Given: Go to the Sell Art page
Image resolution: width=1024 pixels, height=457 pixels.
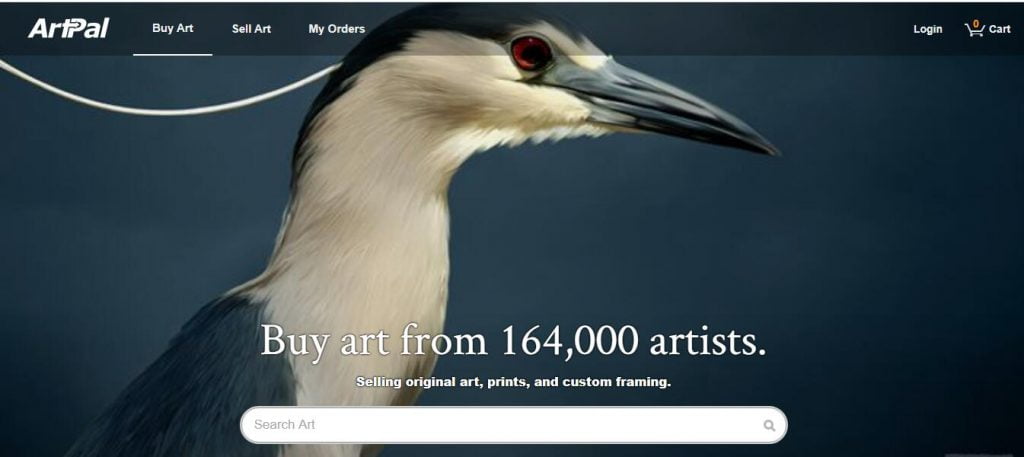Looking at the screenshot, I should (x=251, y=29).
